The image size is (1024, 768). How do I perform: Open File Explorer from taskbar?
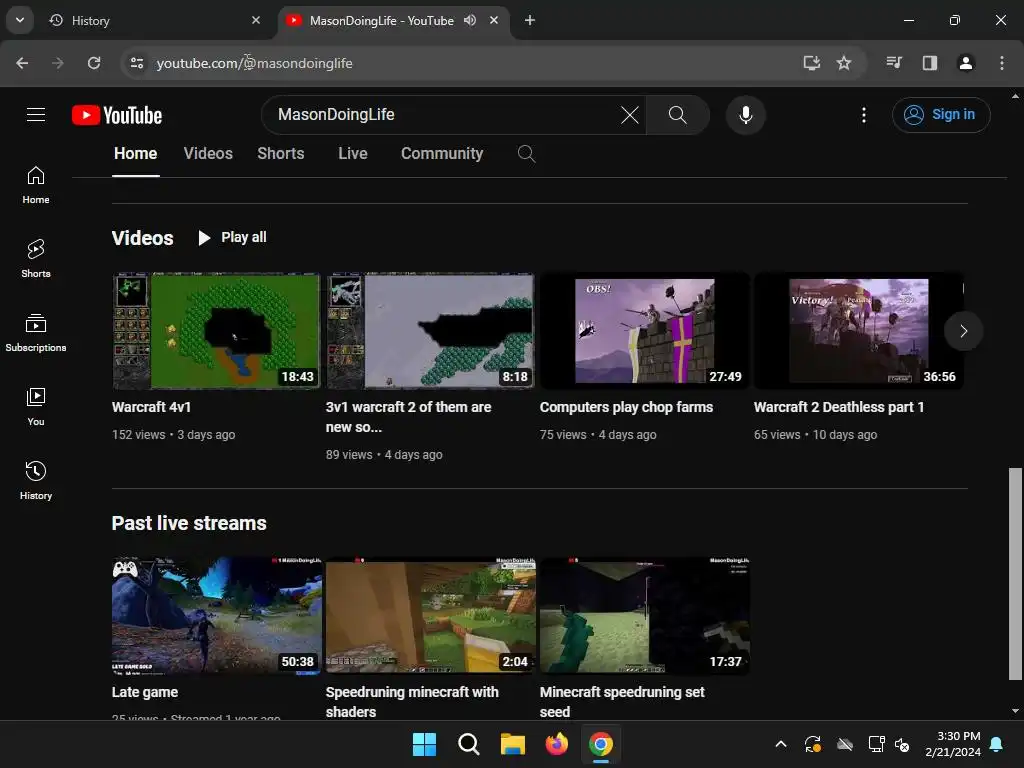[x=513, y=744]
